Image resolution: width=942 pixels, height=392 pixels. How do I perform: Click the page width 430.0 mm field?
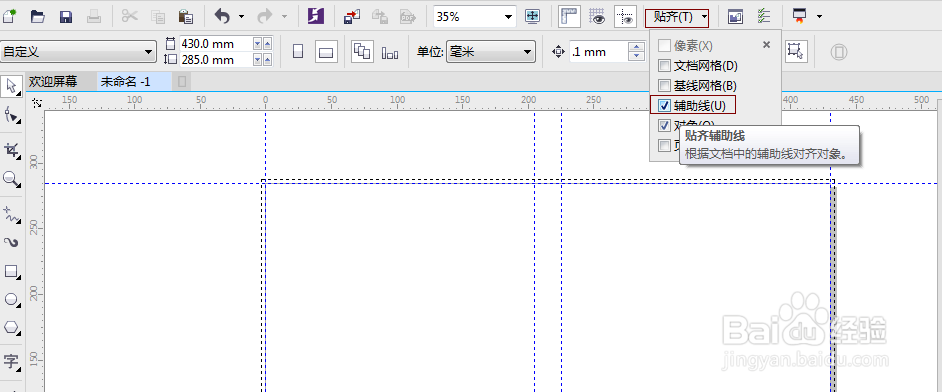tap(215, 44)
